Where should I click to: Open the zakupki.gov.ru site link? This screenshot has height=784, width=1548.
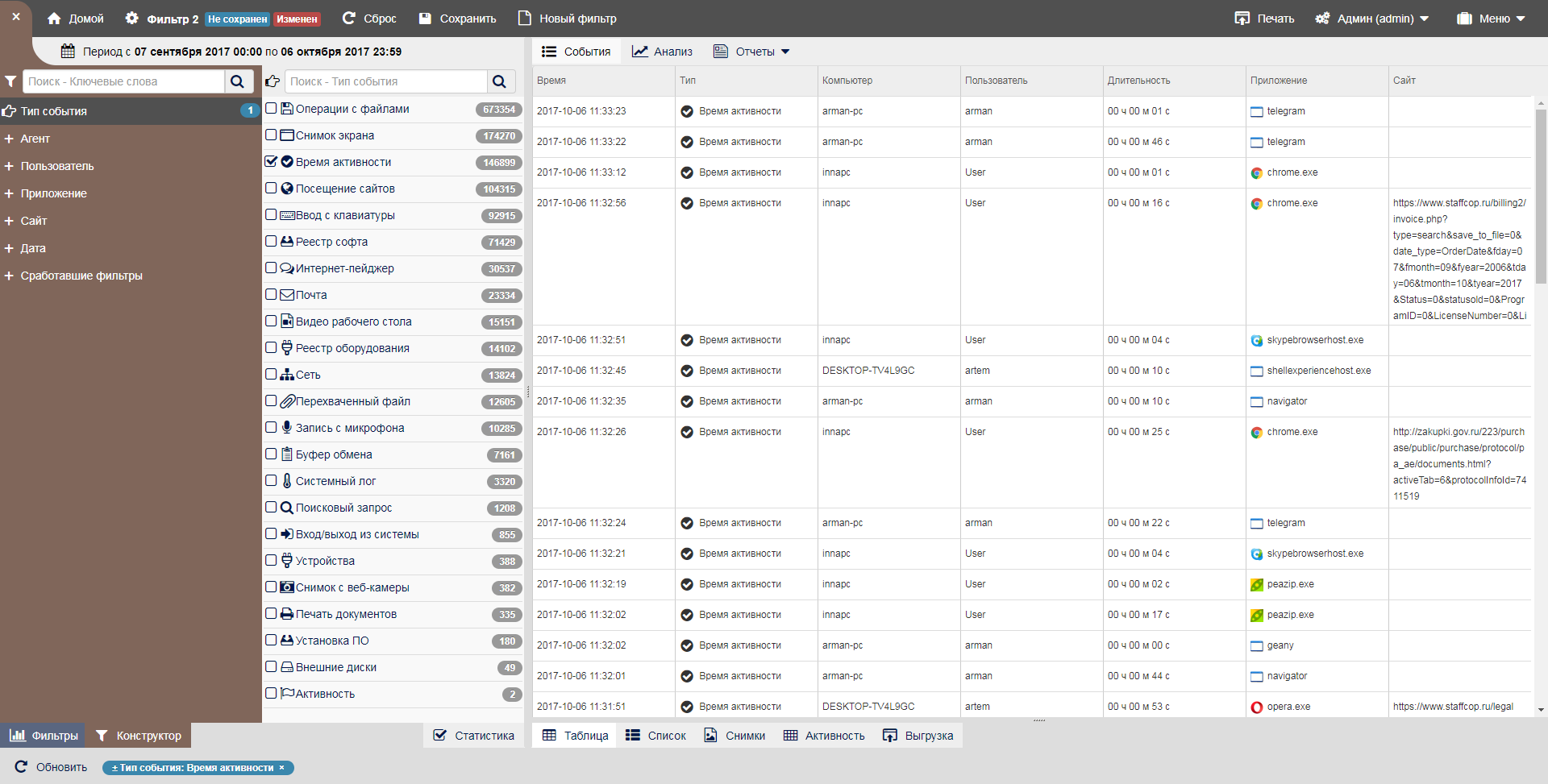[1459, 464]
